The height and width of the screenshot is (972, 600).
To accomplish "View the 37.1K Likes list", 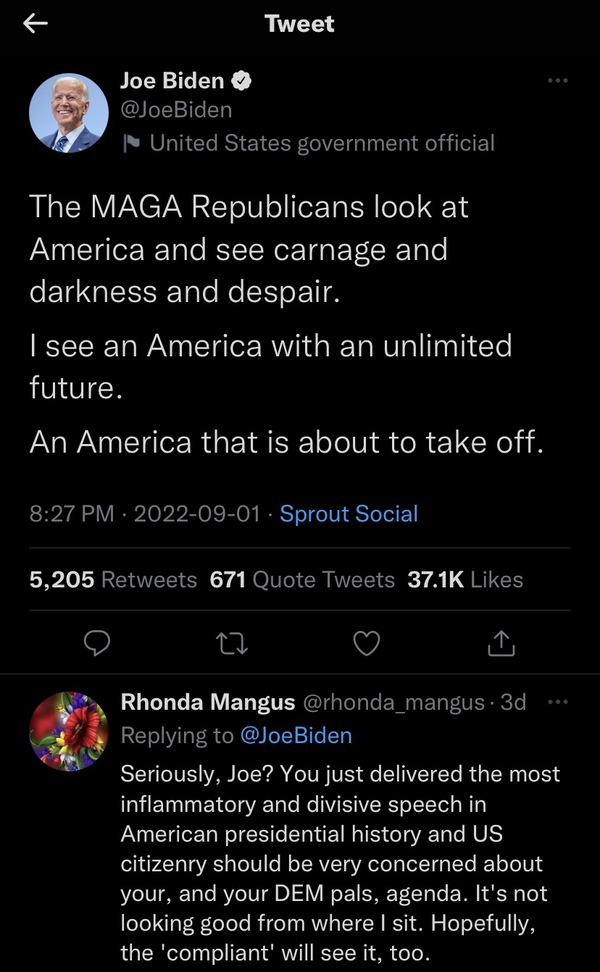I will 465,579.
